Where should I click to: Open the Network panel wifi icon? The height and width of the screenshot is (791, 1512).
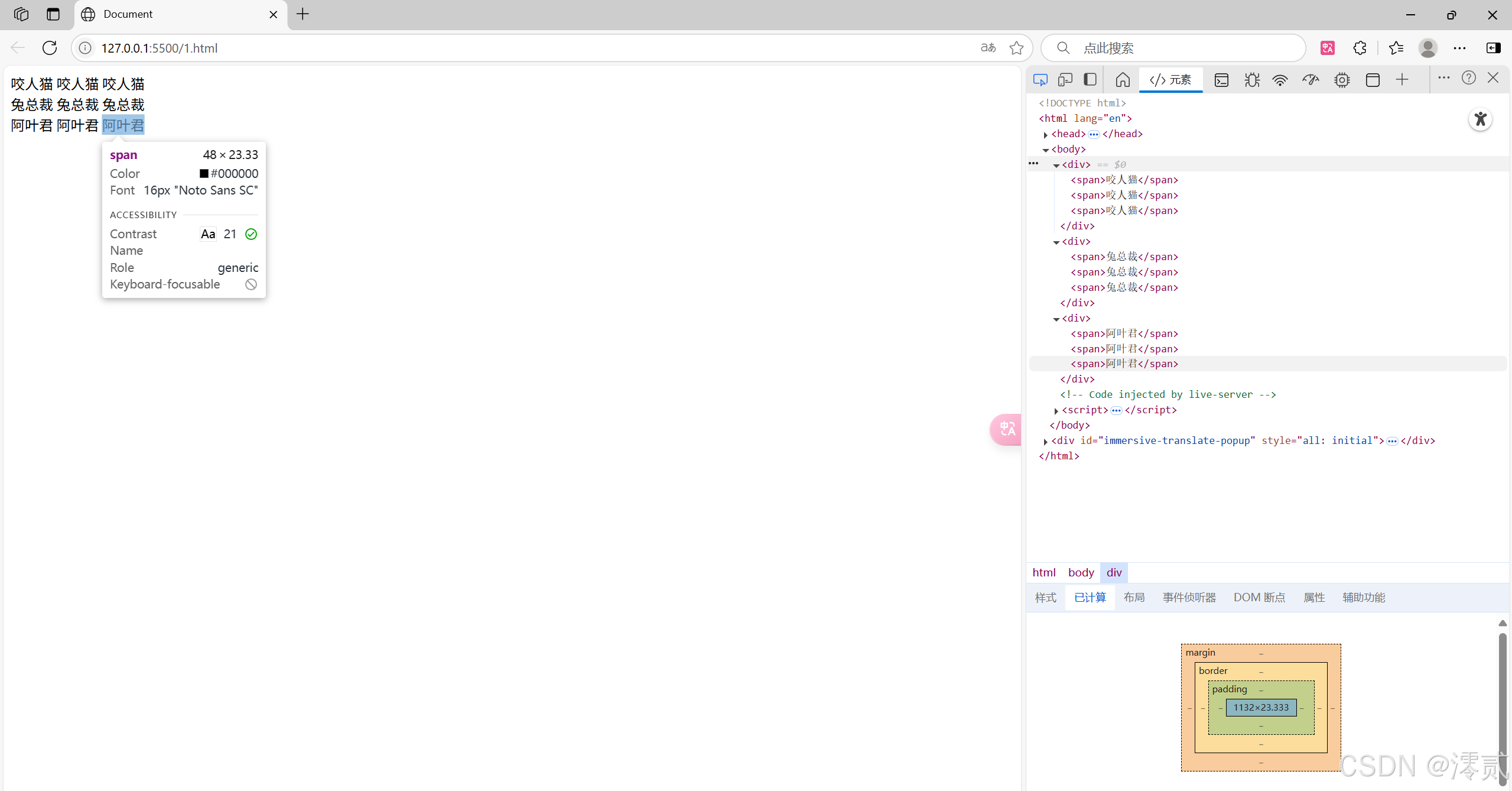click(1280, 80)
